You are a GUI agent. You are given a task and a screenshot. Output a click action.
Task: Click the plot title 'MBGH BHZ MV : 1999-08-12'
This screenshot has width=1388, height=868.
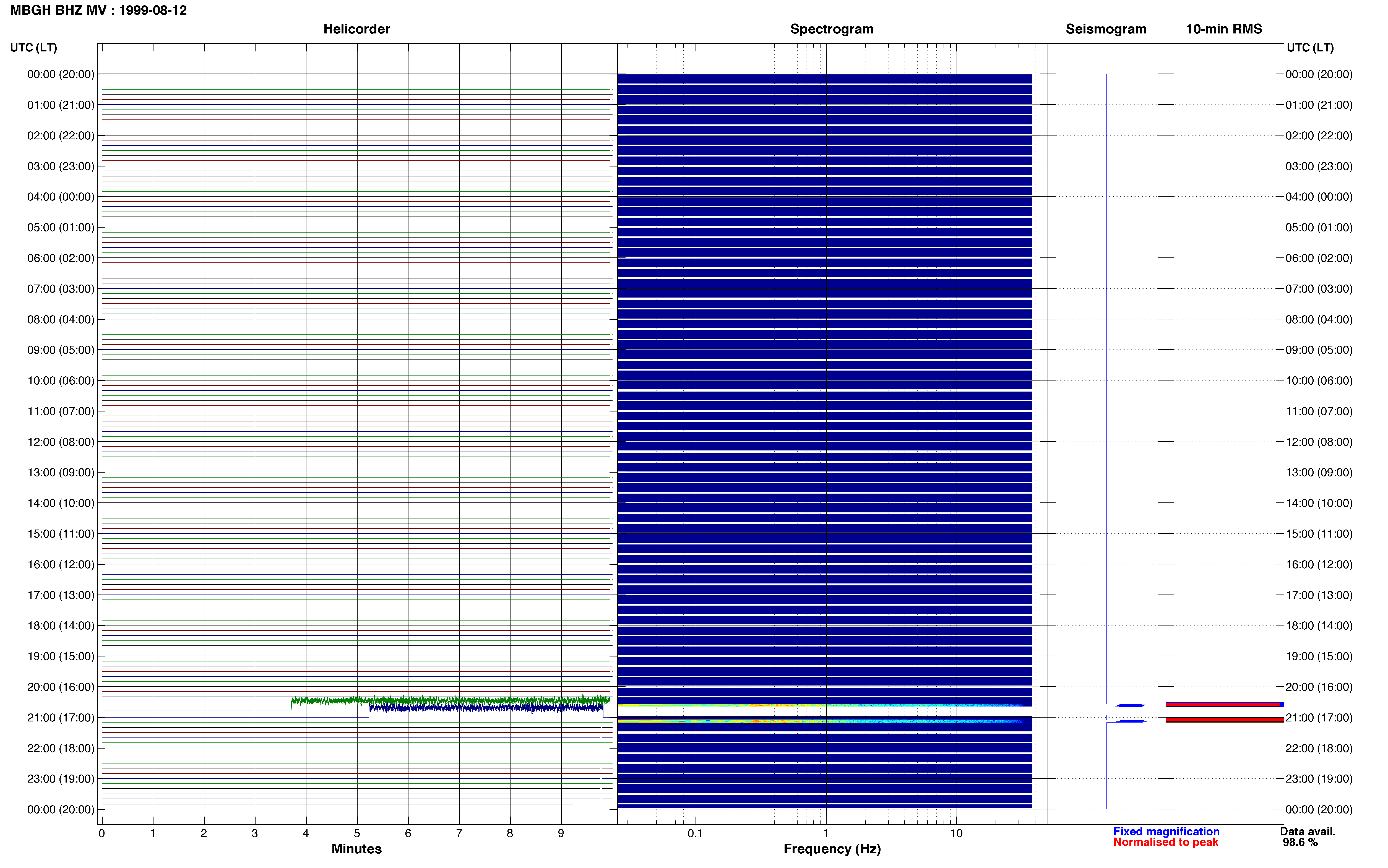99,10
